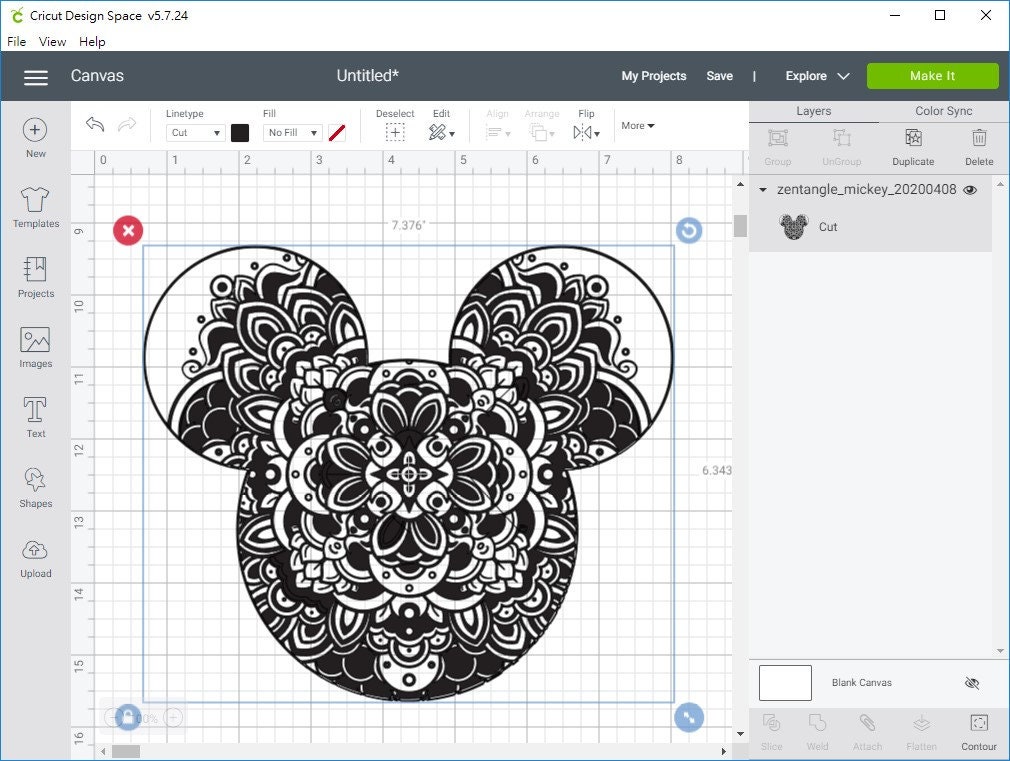Click the Untitled* project title
The width and height of the screenshot is (1010, 761).
click(367, 76)
